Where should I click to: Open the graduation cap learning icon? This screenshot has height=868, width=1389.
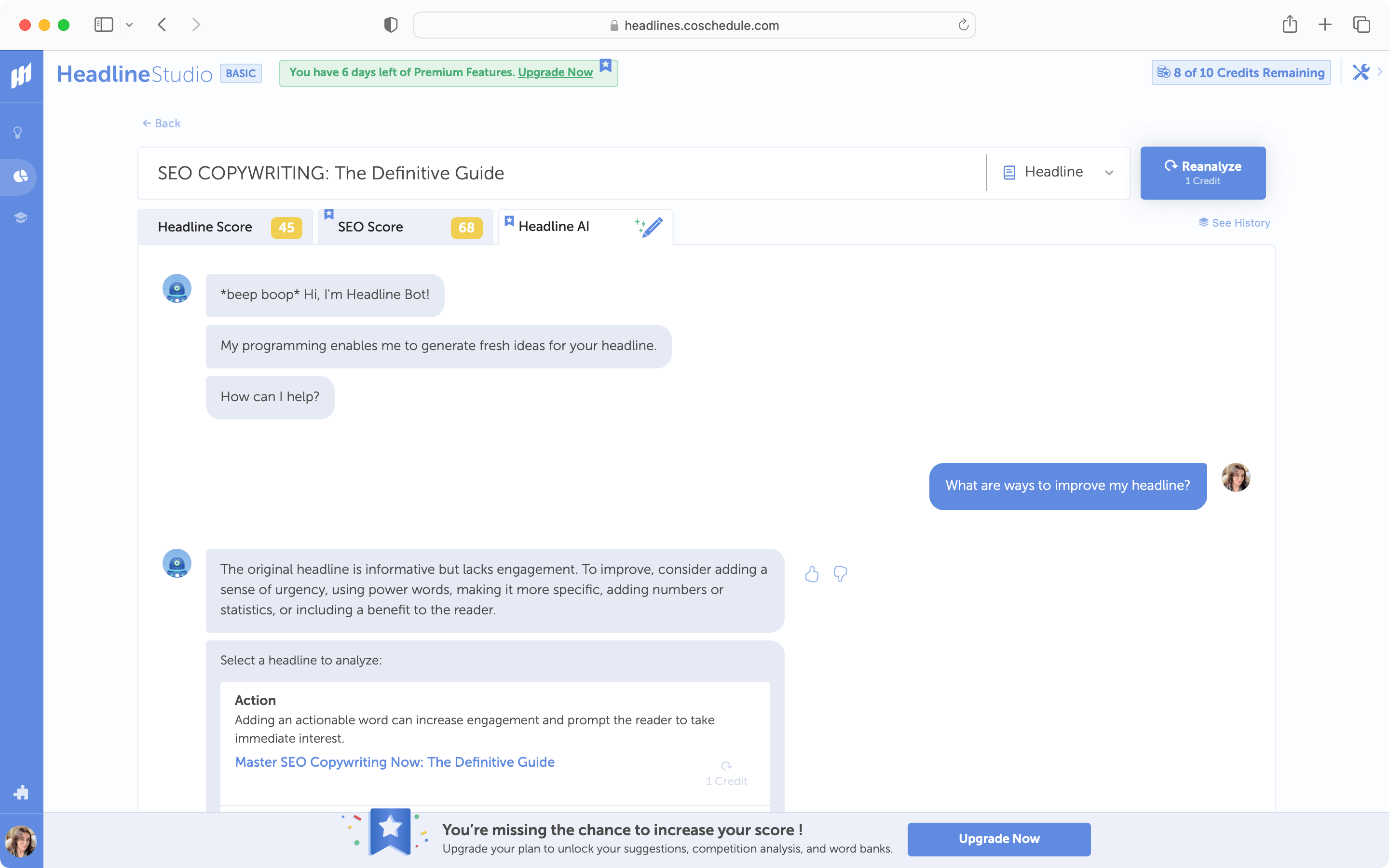tap(21, 217)
